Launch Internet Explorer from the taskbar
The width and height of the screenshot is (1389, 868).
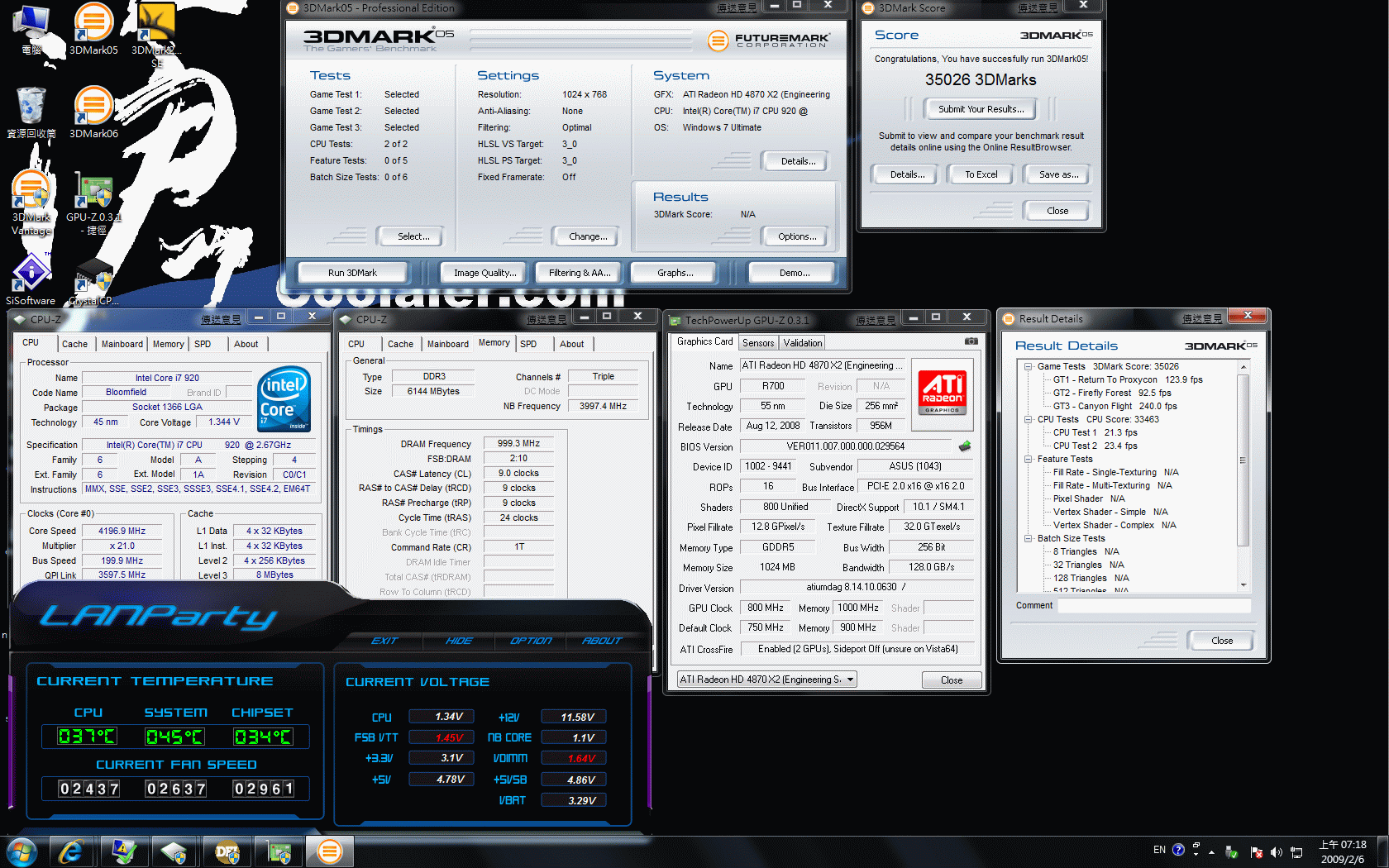pos(72,851)
